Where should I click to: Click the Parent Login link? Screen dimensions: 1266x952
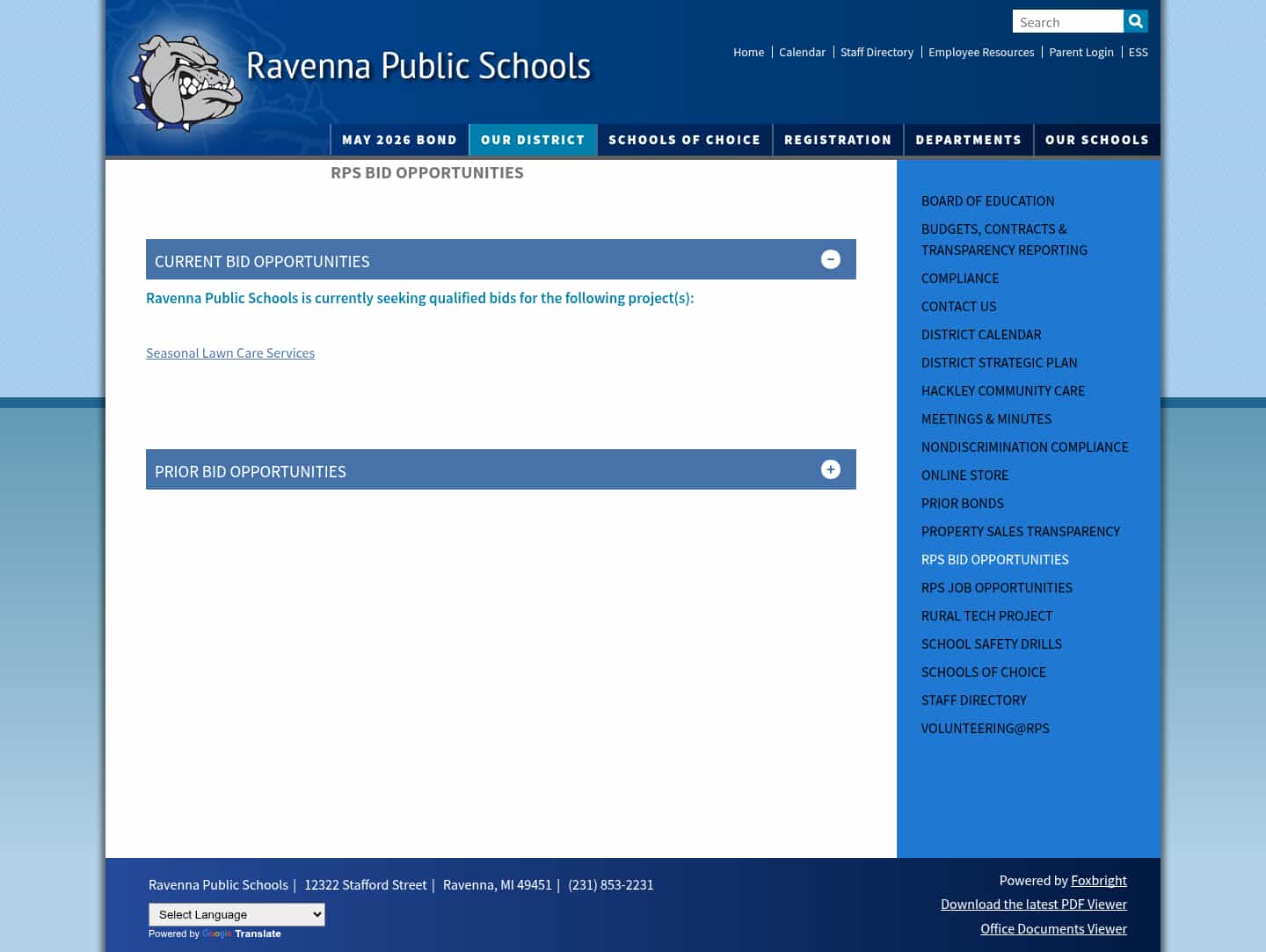pos(1081,52)
